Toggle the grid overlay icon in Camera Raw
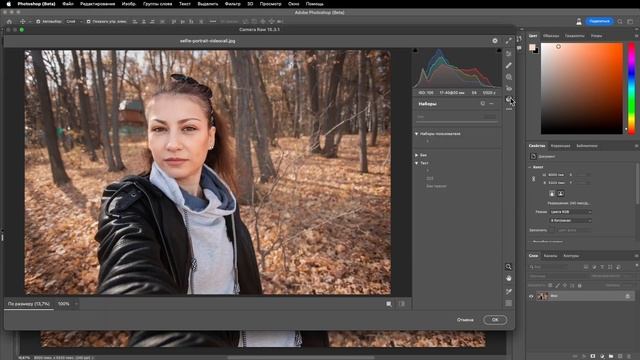640x360 pixels. point(509,303)
